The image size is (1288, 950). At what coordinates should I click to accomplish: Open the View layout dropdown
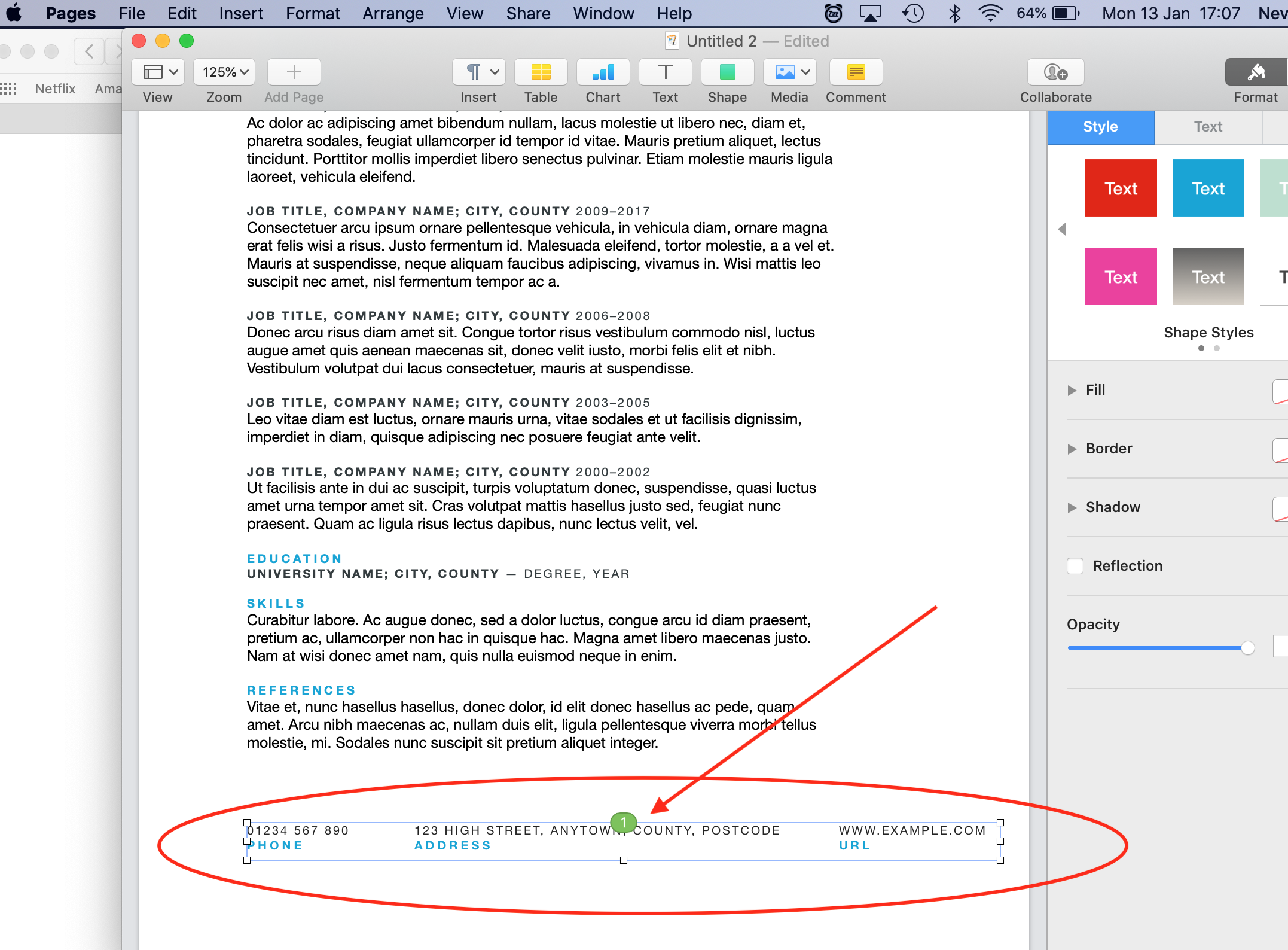click(158, 72)
